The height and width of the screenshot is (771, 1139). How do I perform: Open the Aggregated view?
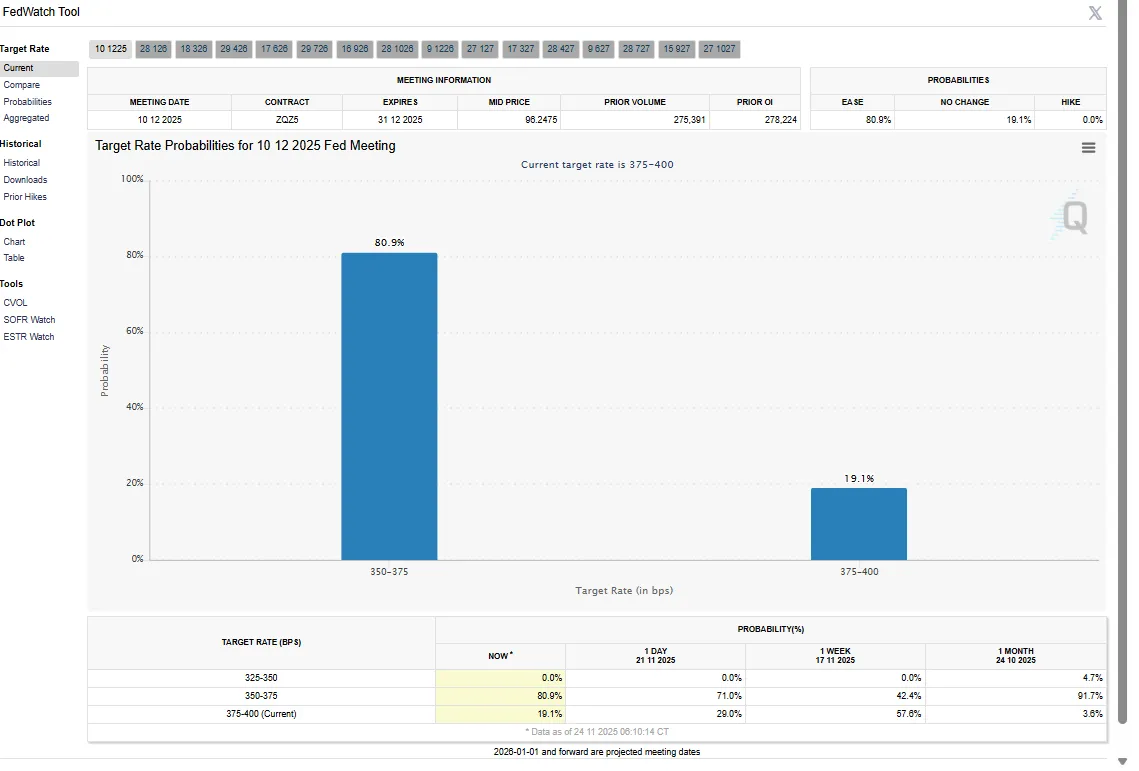(26, 118)
